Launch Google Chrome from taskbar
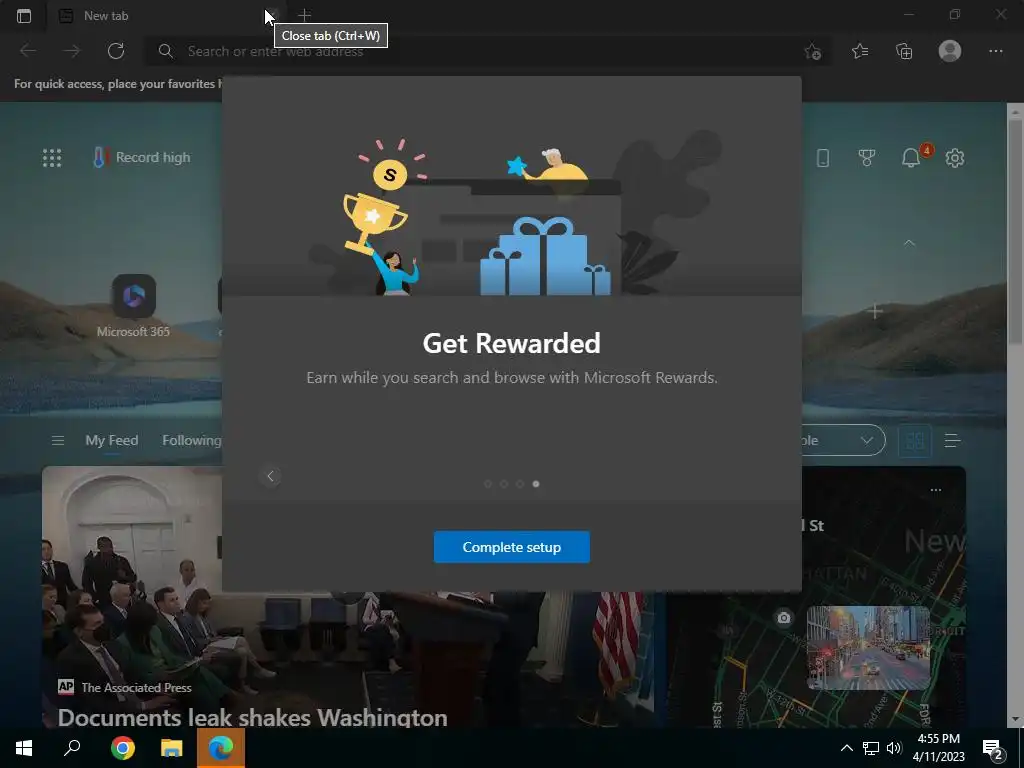The height and width of the screenshot is (768, 1024). click(122, 748)
